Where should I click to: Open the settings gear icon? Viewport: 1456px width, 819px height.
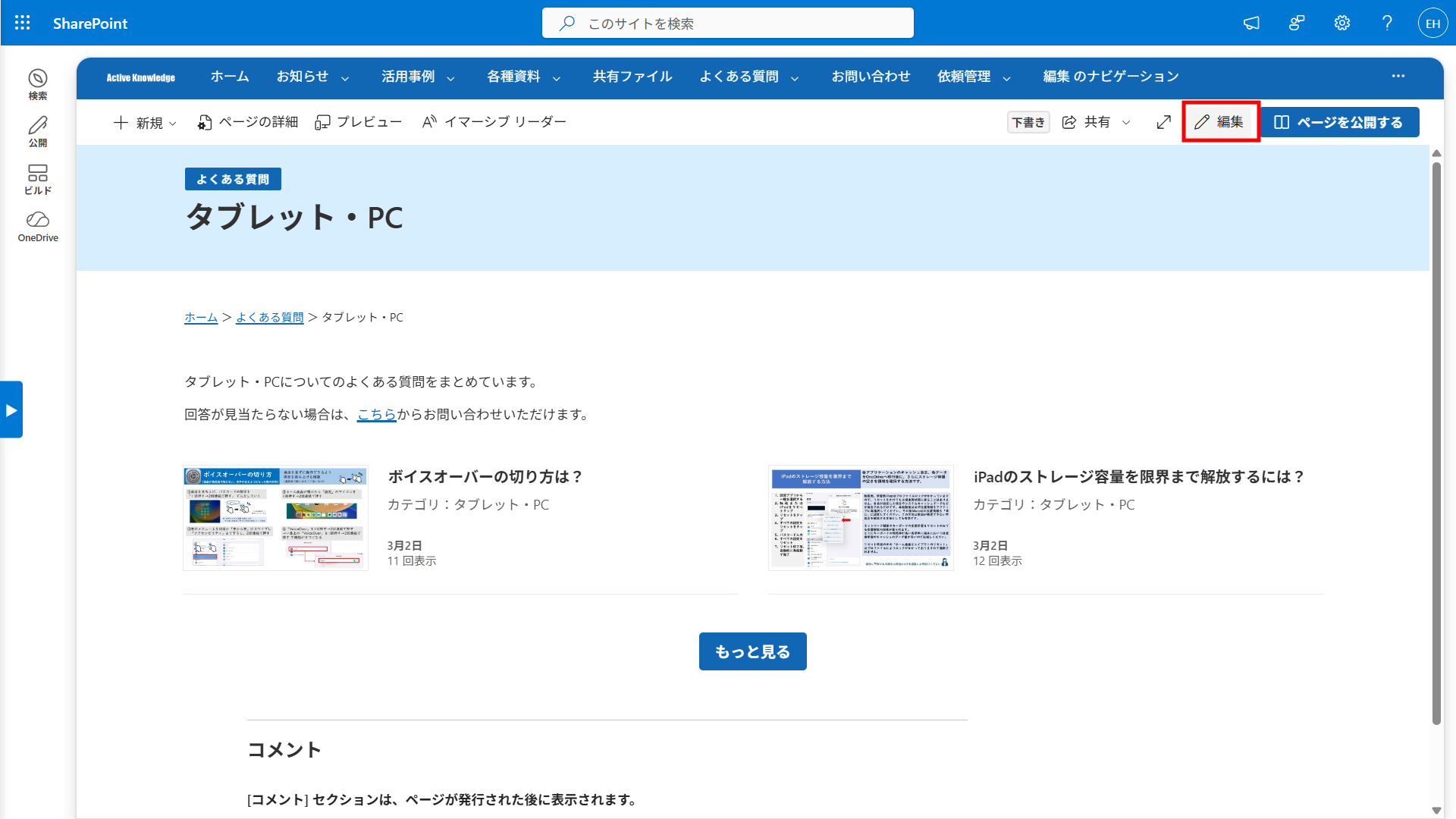pos(1342,23)
